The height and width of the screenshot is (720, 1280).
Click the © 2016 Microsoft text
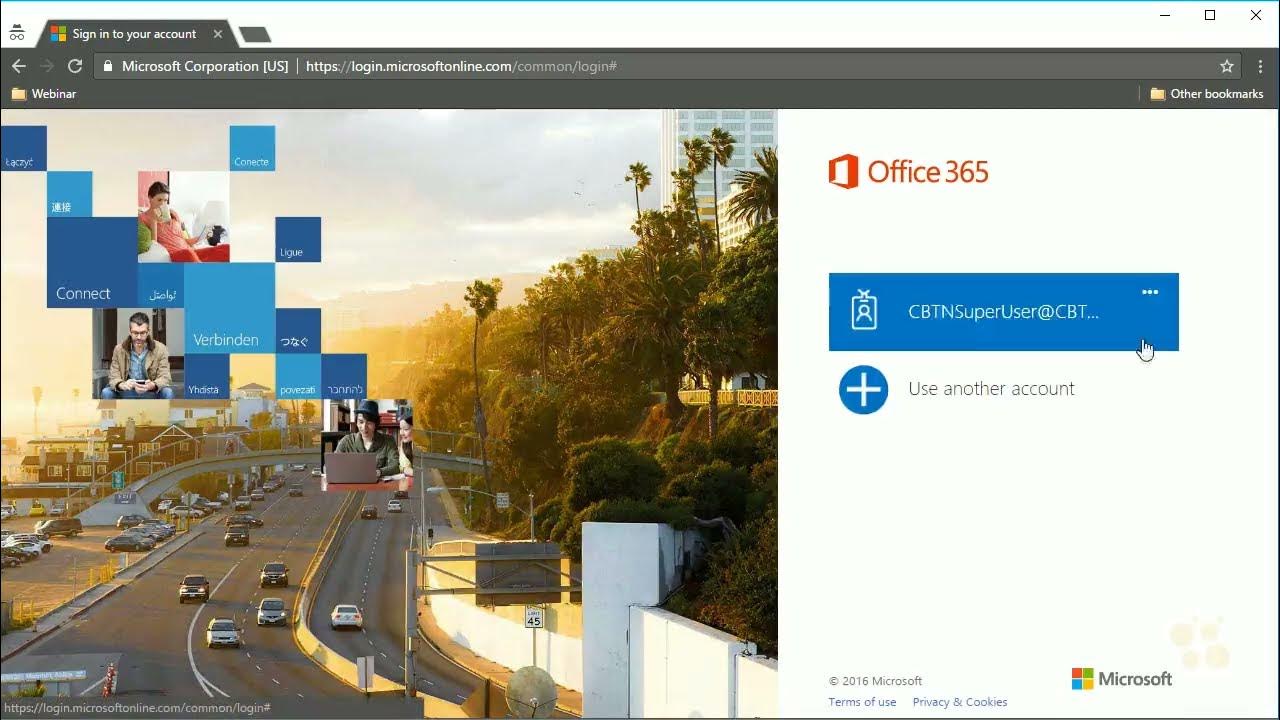(x=875, y=681)
